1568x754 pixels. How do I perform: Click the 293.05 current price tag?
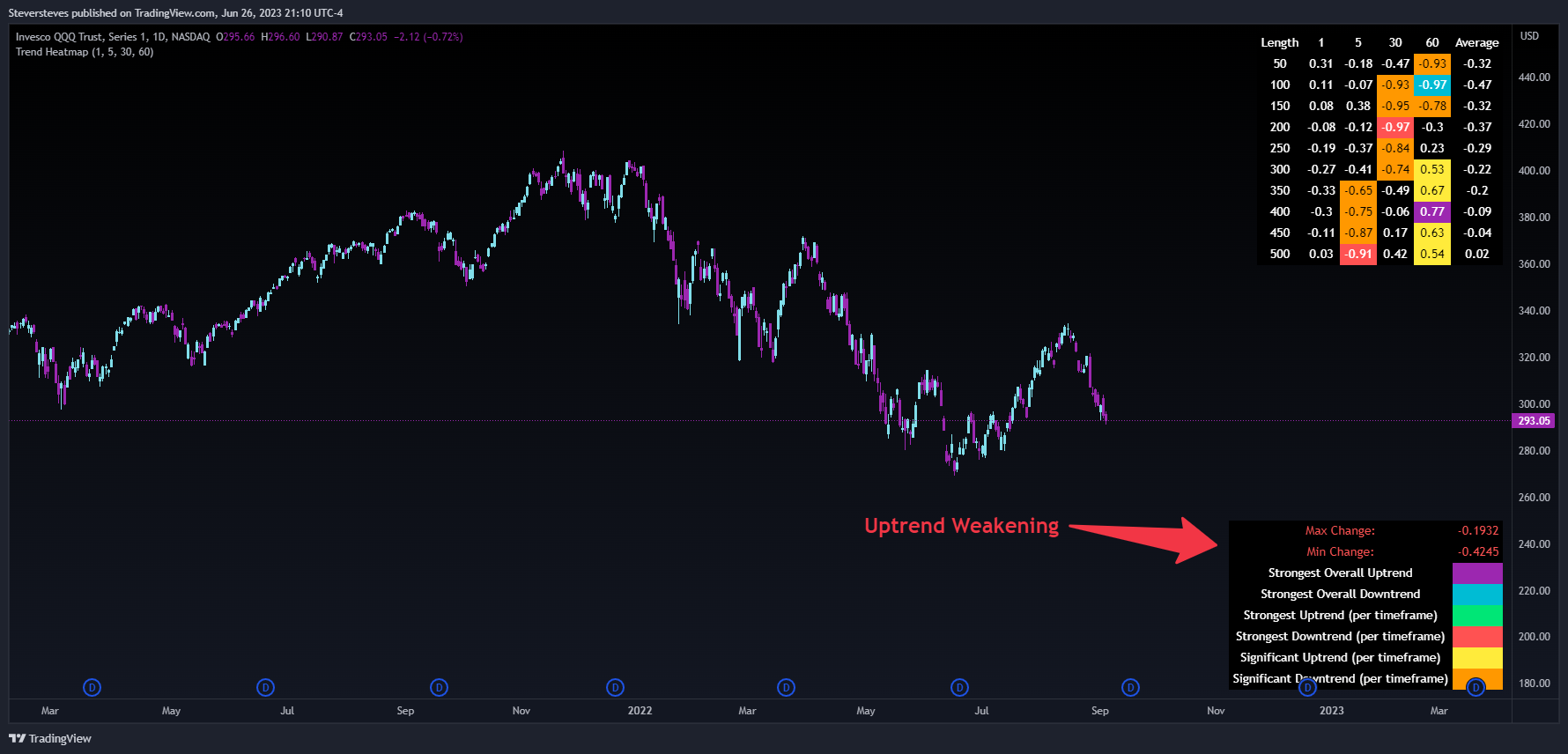tap(1534, 421)
